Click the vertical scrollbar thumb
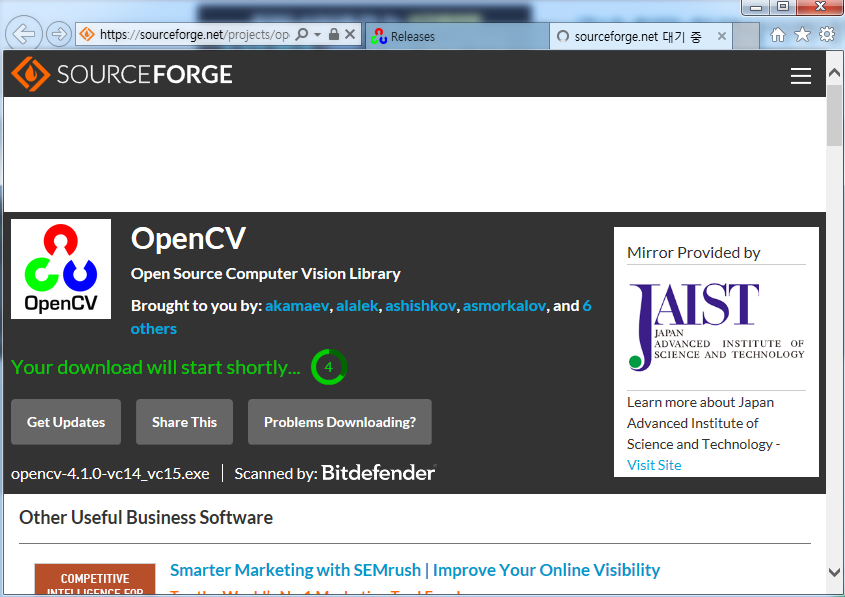 [834, 115]
